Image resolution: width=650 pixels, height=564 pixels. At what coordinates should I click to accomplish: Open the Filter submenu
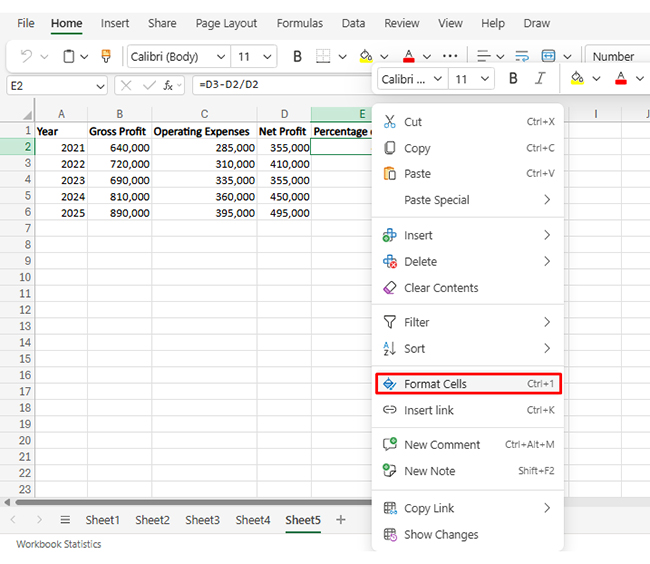tap(469, 322)
